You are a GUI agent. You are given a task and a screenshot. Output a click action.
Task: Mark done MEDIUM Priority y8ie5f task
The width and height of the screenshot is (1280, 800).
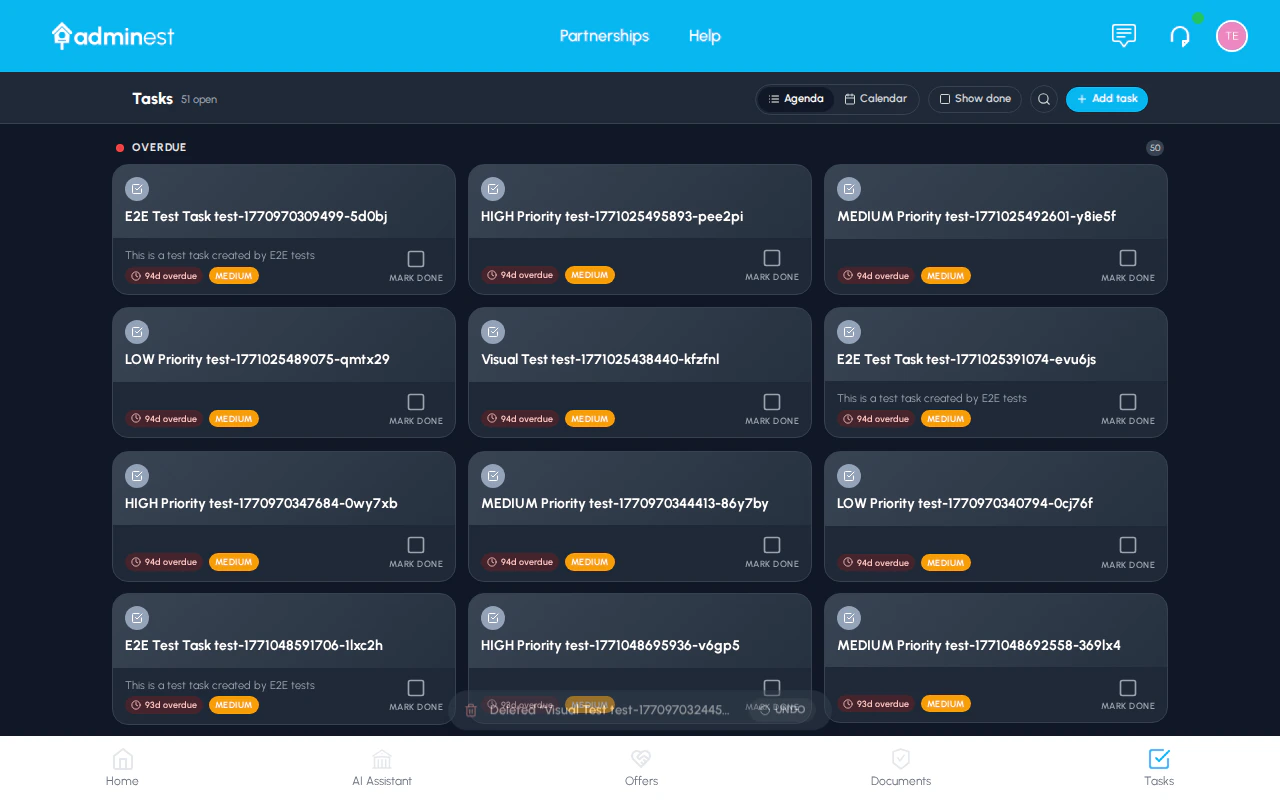pyautogui.click(x=1128, y=258)
